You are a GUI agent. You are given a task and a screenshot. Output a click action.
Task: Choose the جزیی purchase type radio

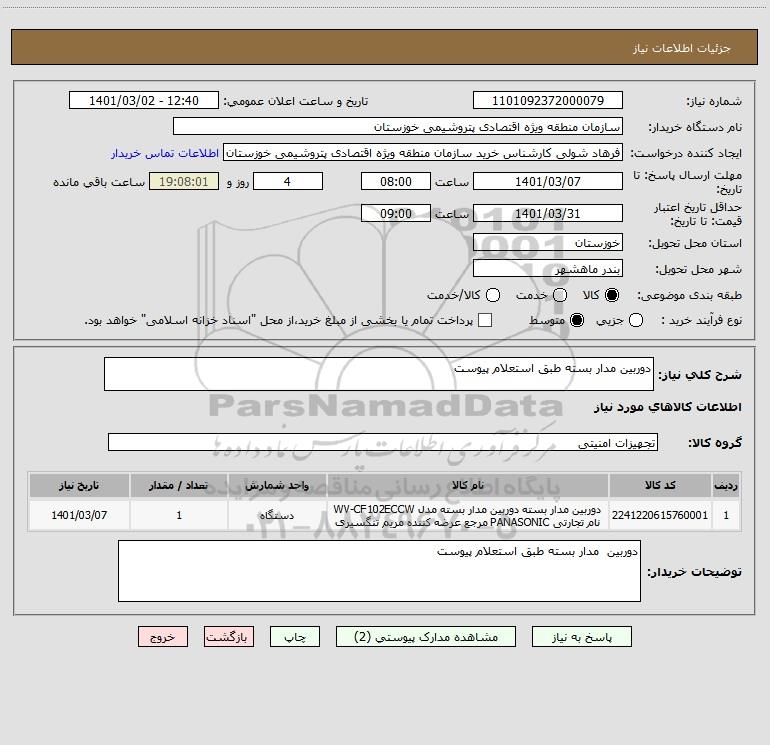(x=635, y=320)
